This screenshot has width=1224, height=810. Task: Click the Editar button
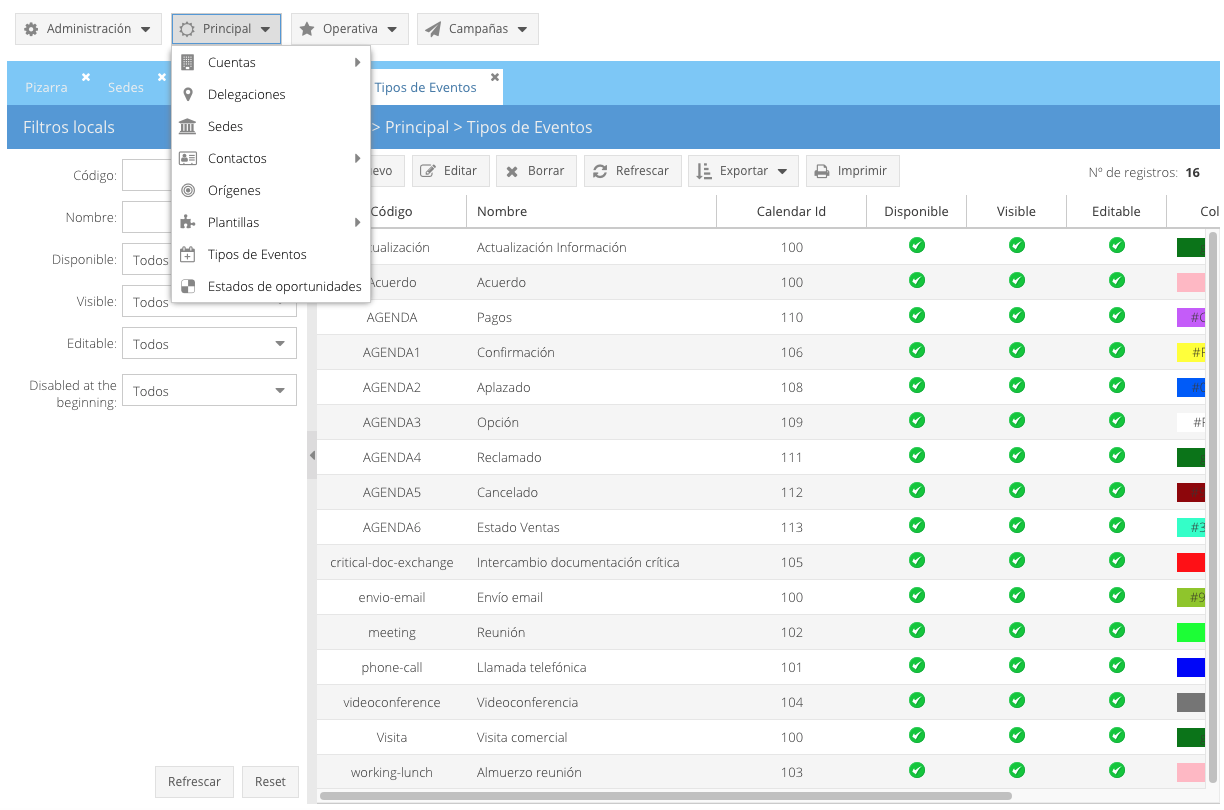point(451,171)
